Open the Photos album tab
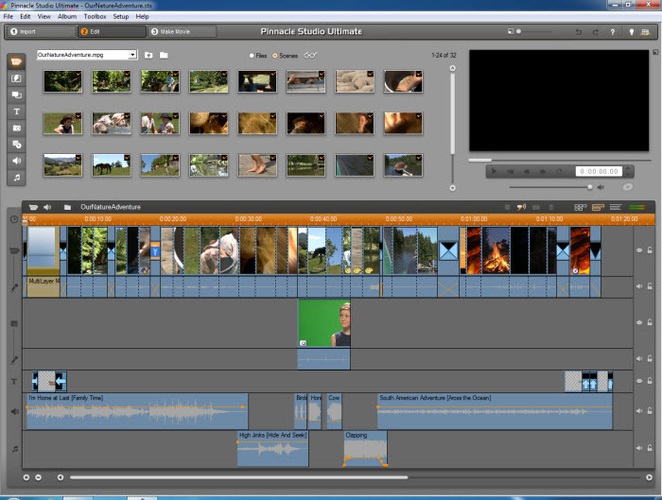Screen dimensions: 662x500 coord(16,128)
